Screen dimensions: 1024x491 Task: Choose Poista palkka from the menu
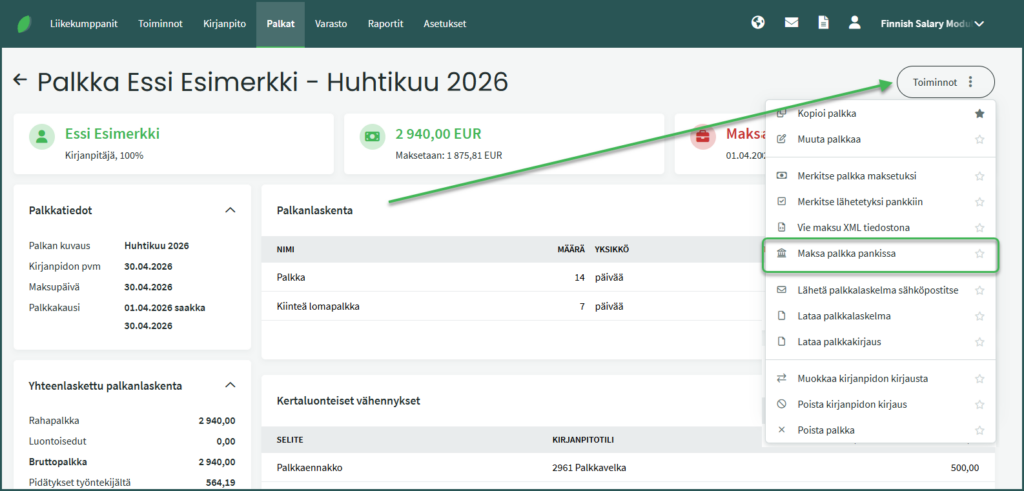(825, 430)
